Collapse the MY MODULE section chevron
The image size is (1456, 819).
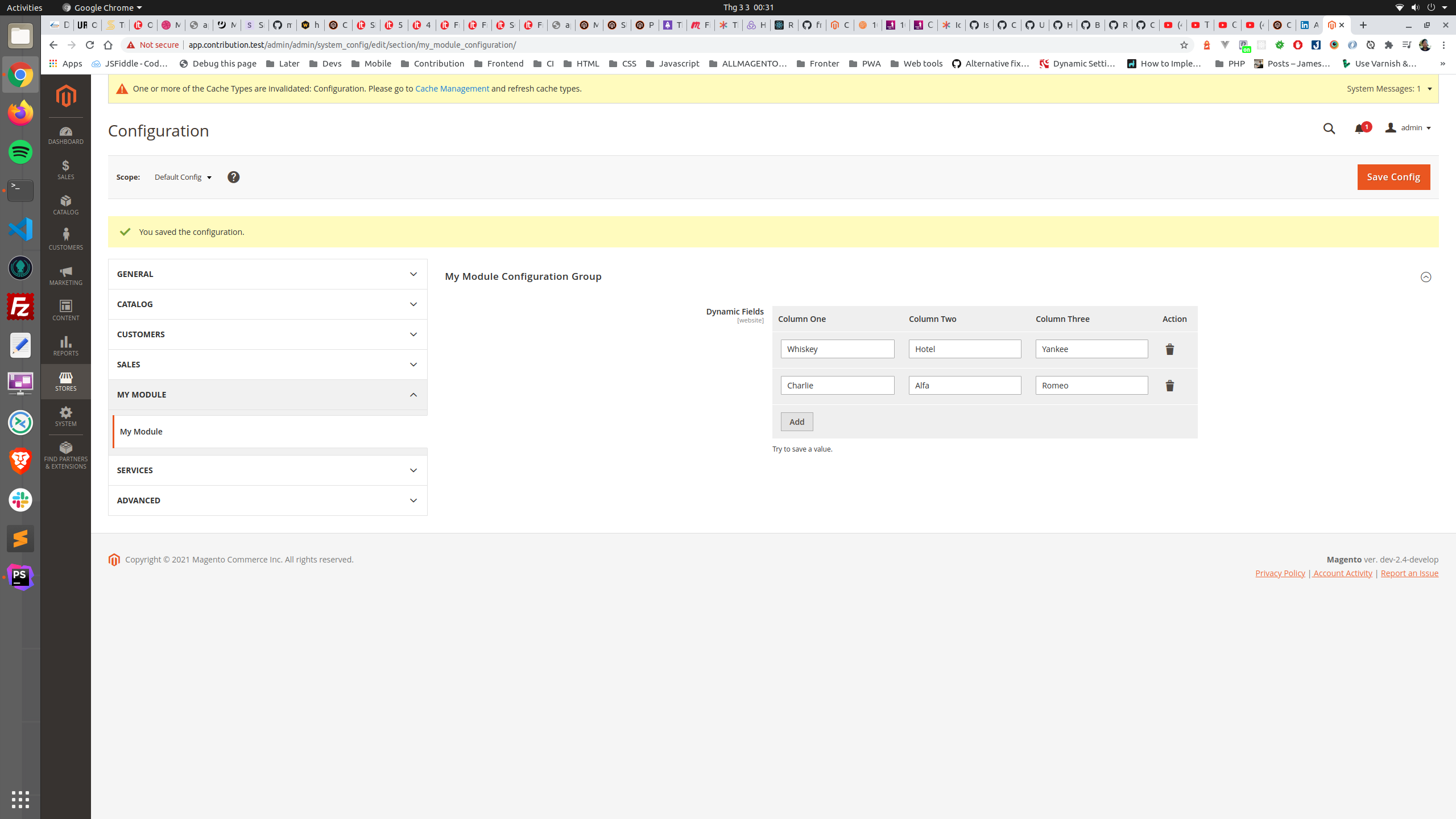pyautogui.click(x=413, y=394)
